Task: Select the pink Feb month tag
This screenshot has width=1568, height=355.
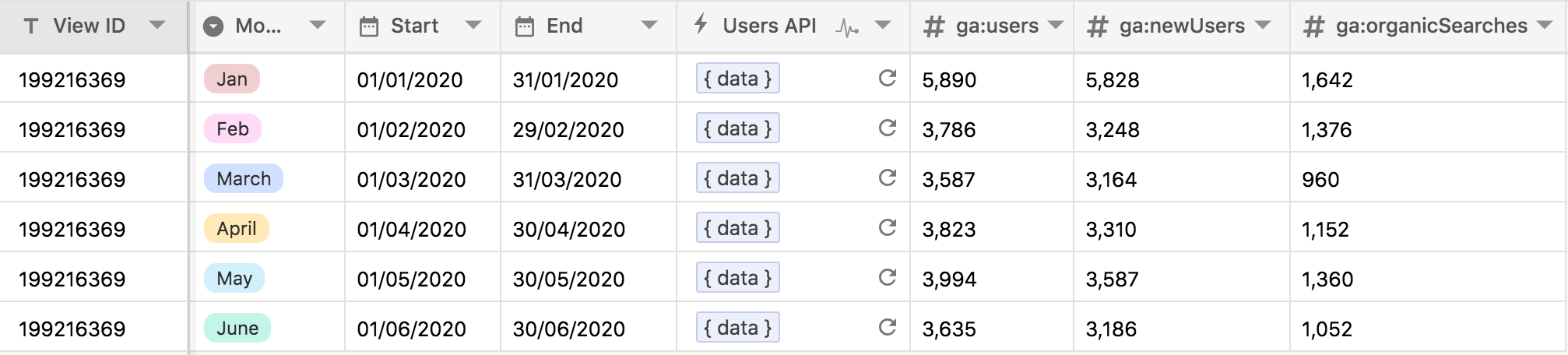Action: coord(233,128)
